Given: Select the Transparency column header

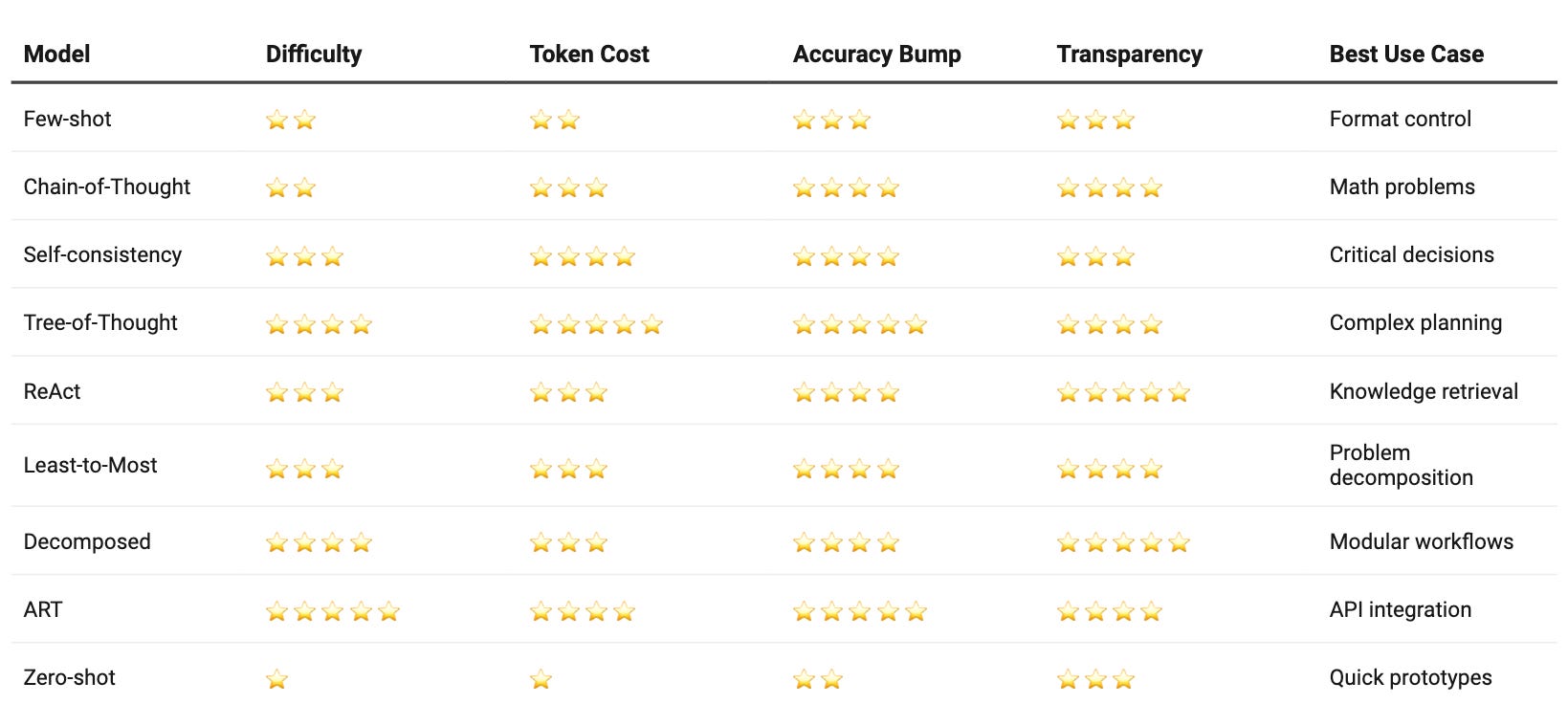Looking at the screenshot, I should click(1129, 55).
